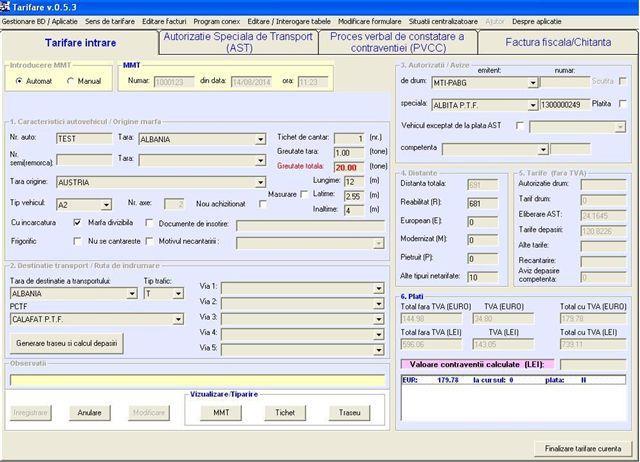Open the Tara dropdown showing ALBANIA for Nr. auto
Viewport: 640px width, 462px height.
tap(260, 140)
